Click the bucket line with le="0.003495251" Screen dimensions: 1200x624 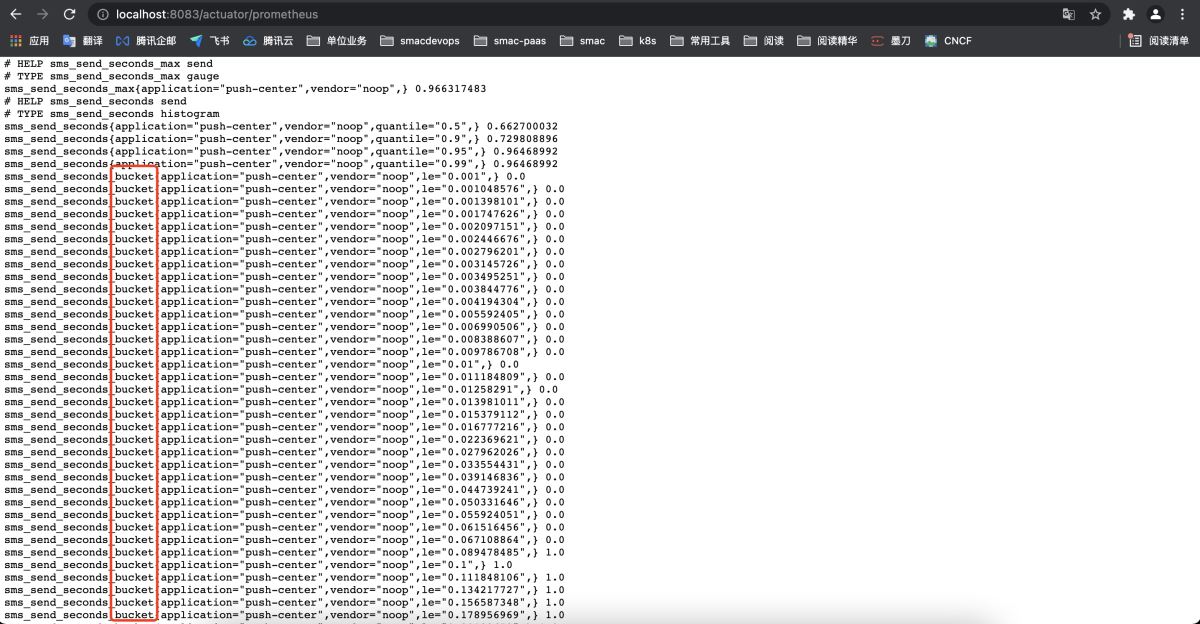[x=284, y=277]
